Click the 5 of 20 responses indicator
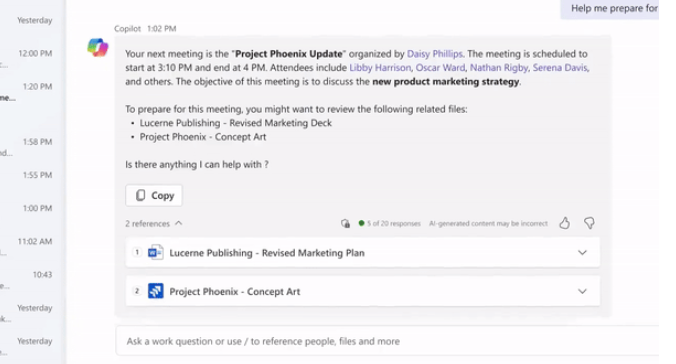This screenshot has width=676, height=364. 389,223
